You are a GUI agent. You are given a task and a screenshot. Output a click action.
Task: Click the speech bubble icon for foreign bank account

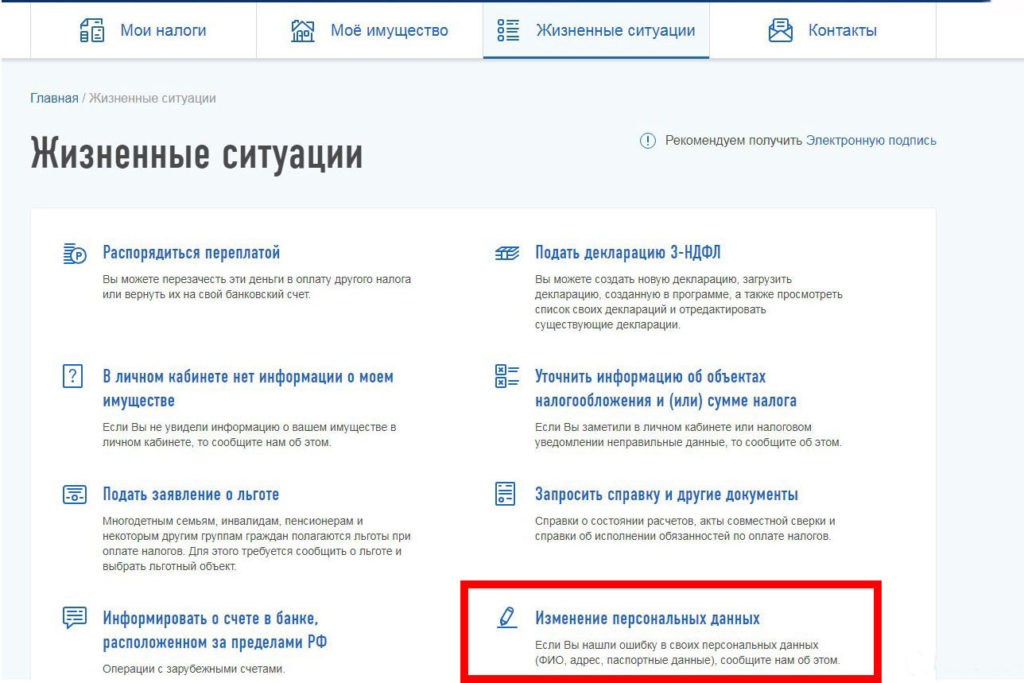pos(74,618)
